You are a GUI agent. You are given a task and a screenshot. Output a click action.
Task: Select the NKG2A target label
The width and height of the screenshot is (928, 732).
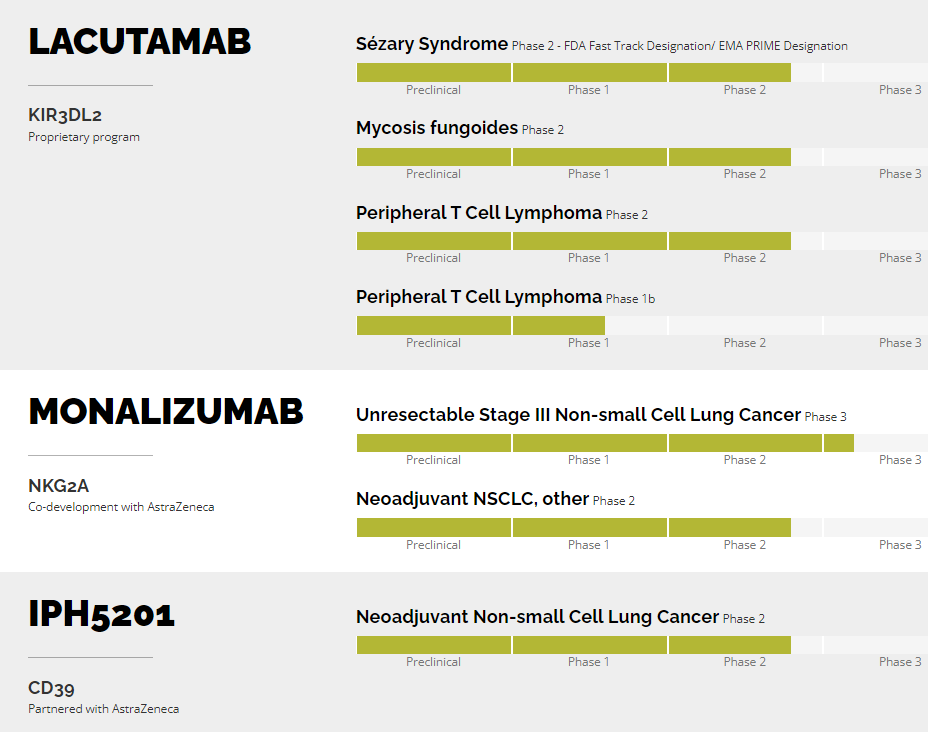(x=59, y=486)
